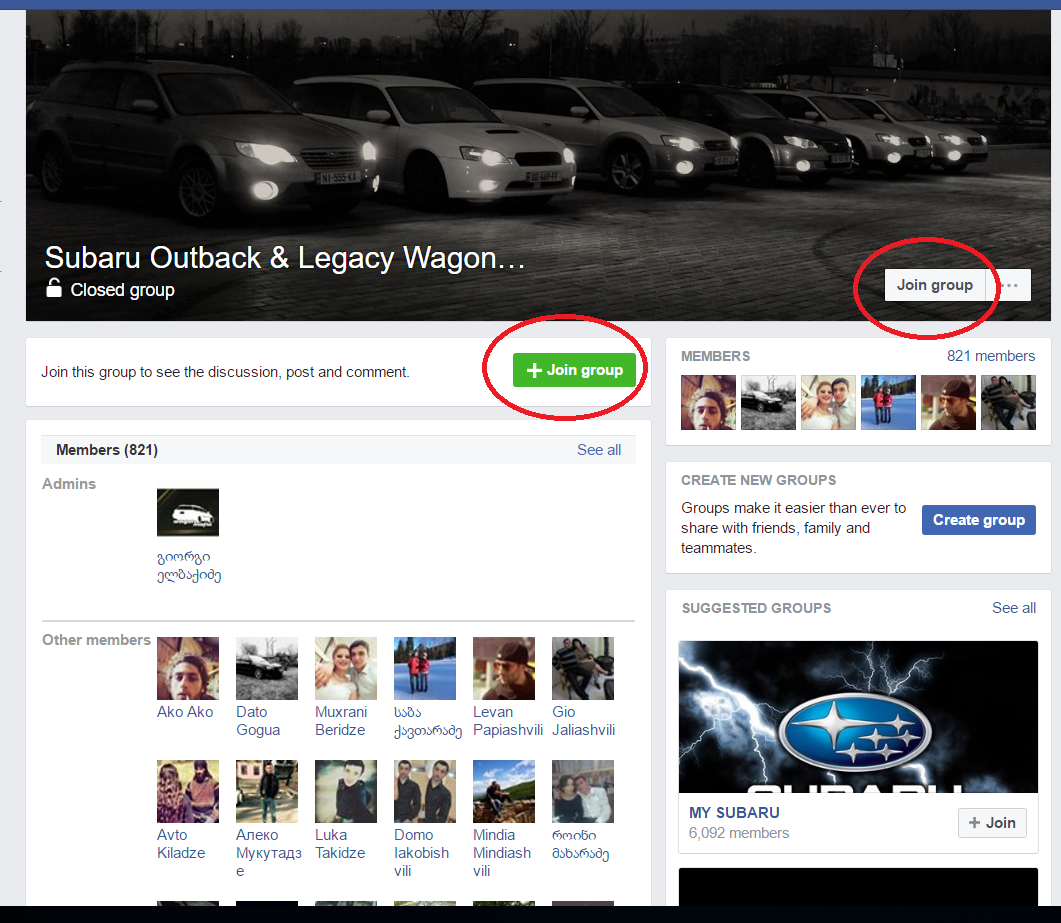Open the MY SUBARU group title link

pos(734,813)
